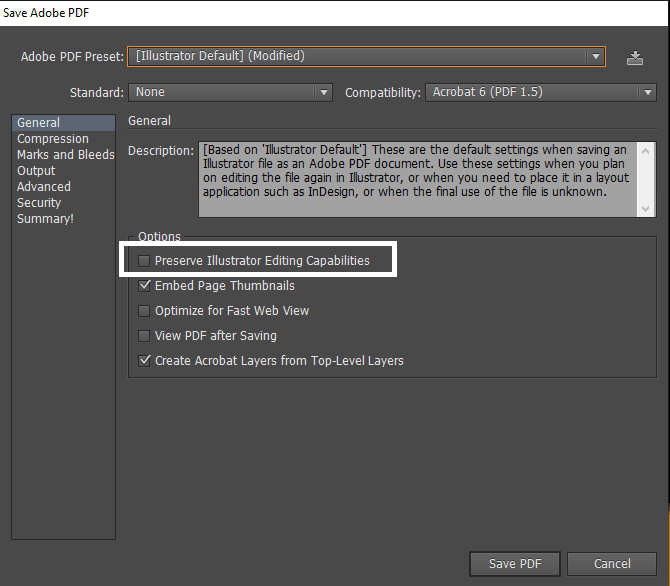Open Marks and Bleeds settings
This screenshot has width=670, height=586.
click(64, 155)
